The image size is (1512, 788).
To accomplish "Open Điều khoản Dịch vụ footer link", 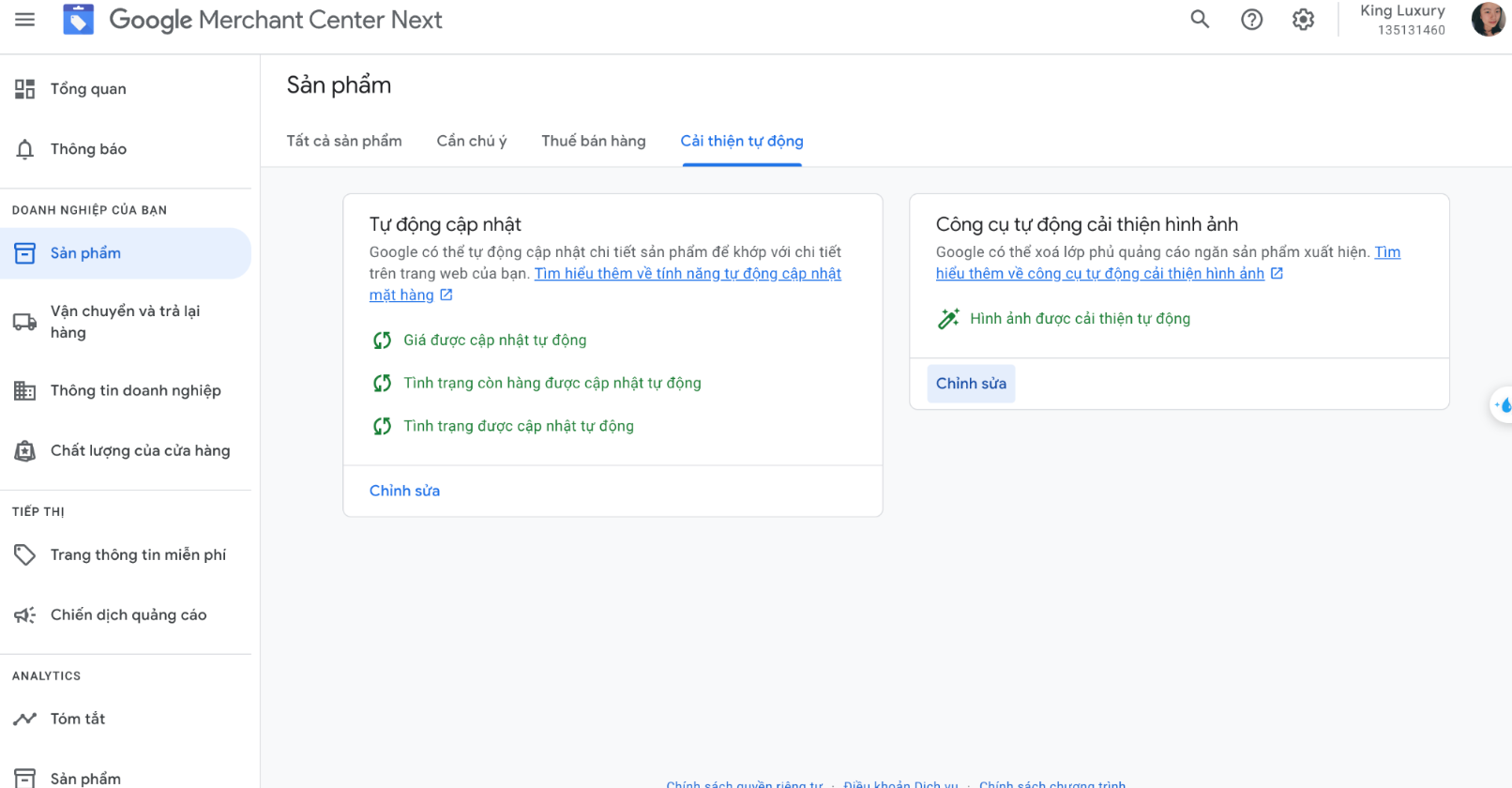I will (x=900, y=783).
